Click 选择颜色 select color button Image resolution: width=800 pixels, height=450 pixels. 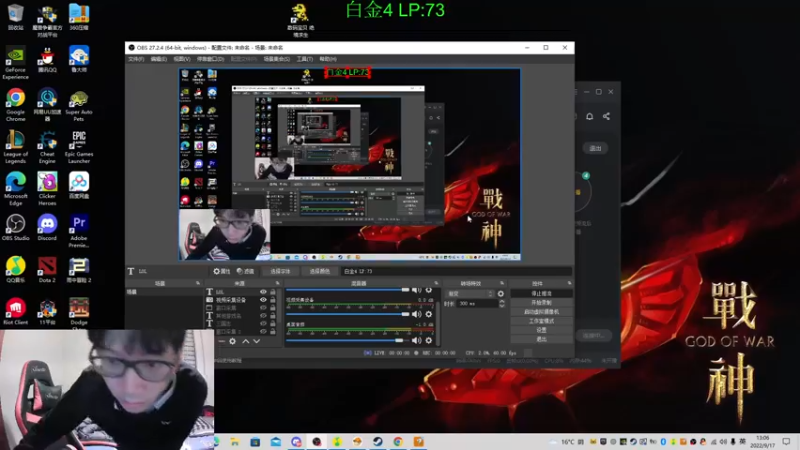[x=319, y=271]
